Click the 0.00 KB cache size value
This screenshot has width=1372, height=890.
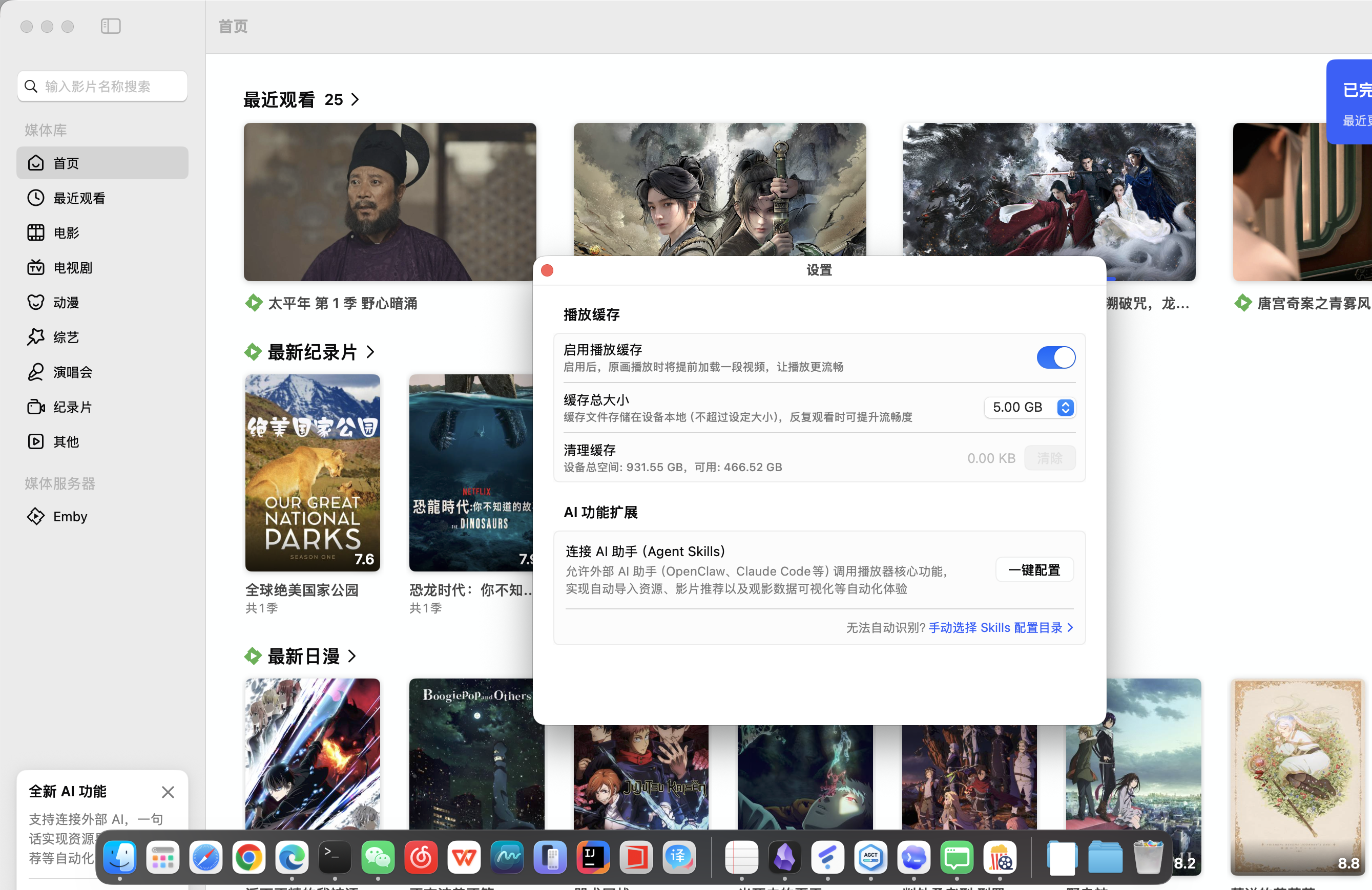(991, 458)
